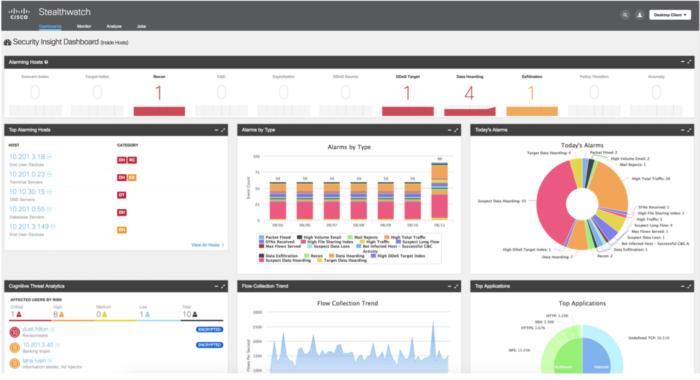Open host 10.201.0.55
Screen dimensions: 700x380
tap(27, 209)
